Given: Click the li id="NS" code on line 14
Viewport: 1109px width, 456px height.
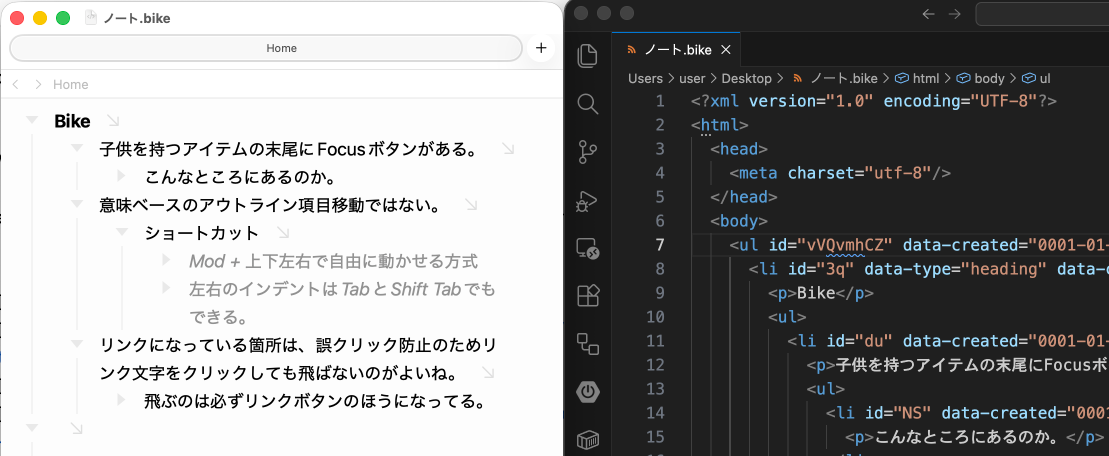Looking at the screenshot, I should pos(967,413).
